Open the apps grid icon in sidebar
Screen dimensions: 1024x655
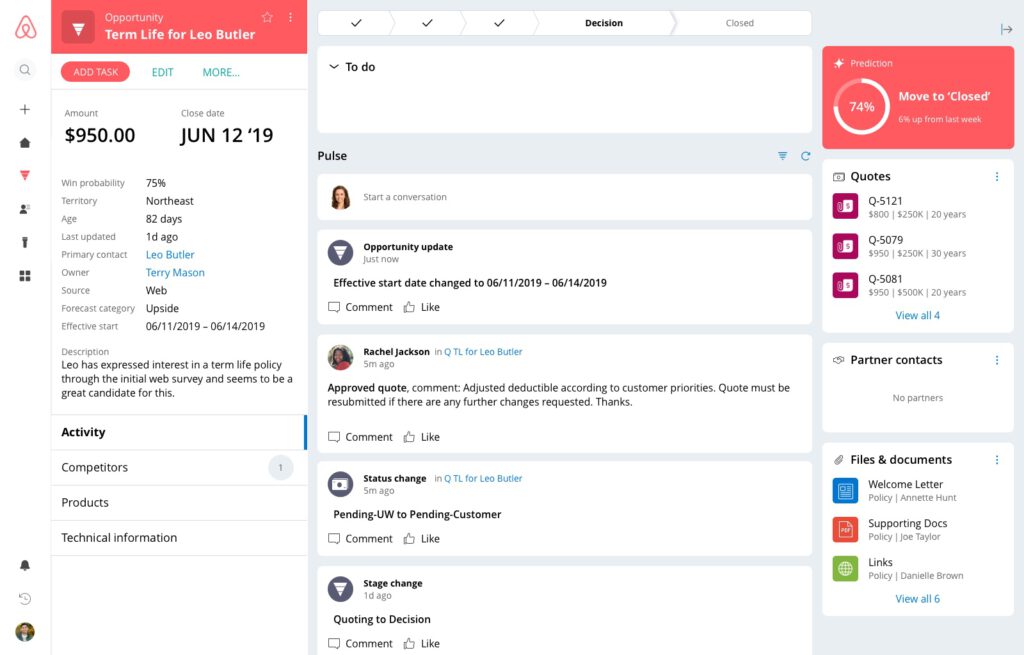(25, 276)
